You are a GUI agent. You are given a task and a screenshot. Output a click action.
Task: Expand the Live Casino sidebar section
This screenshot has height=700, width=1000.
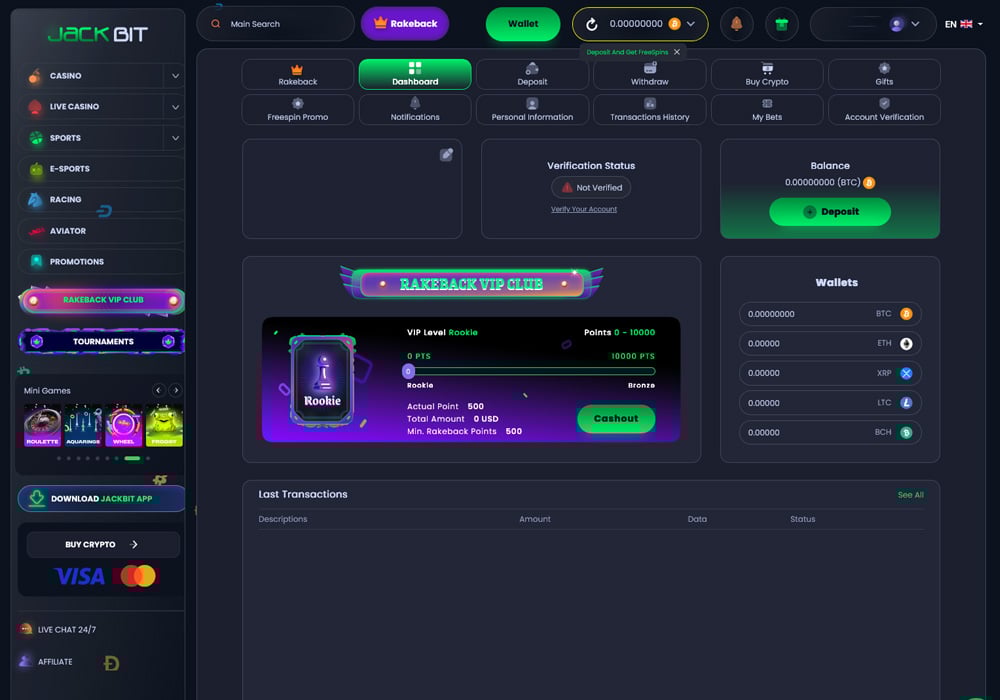[175, 107]
